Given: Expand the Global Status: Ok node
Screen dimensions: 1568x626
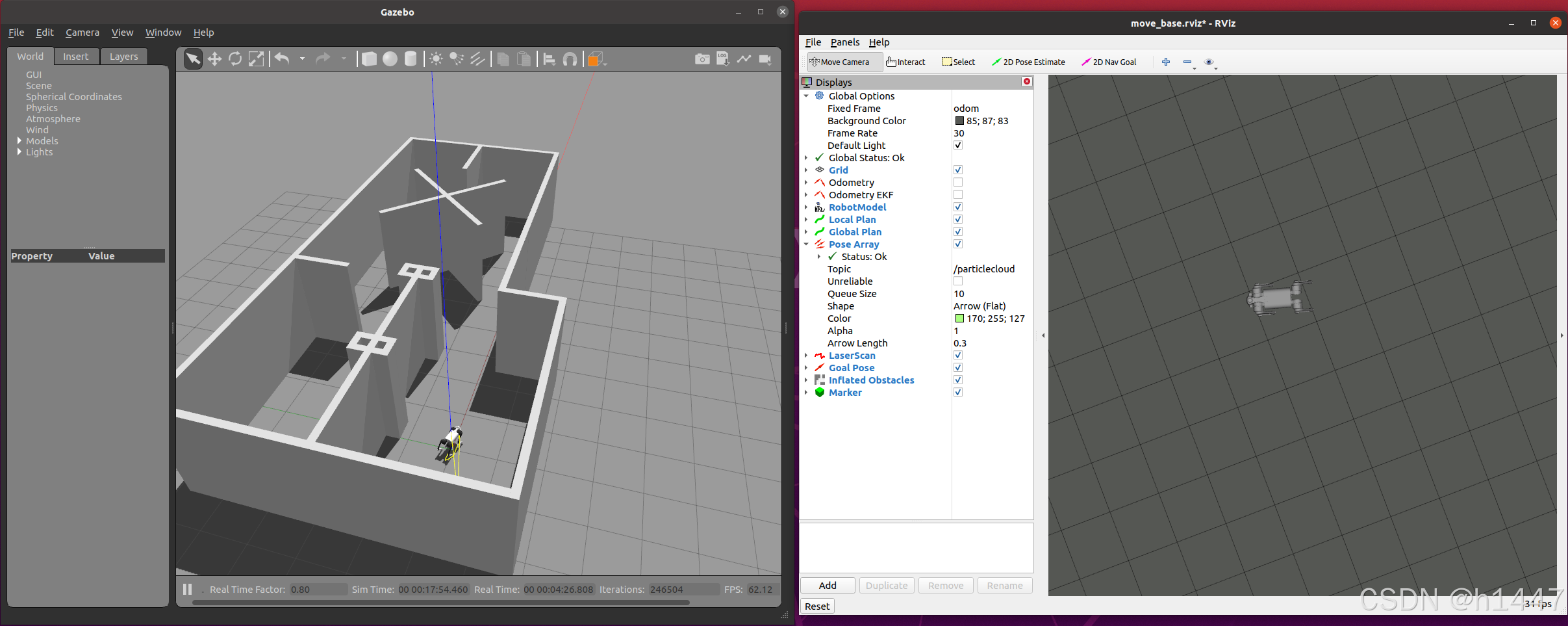Looking at the screenshot, I should 807,157.
